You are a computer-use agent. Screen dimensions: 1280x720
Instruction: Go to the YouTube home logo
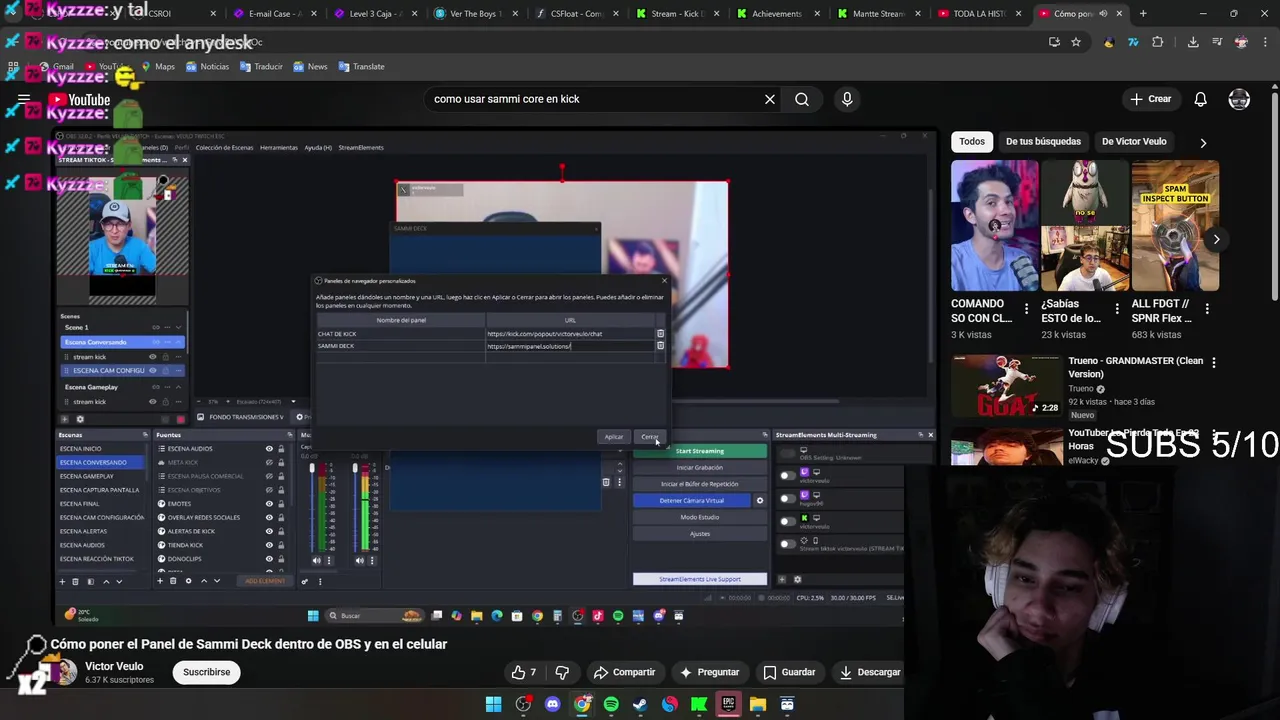point(80,99)
